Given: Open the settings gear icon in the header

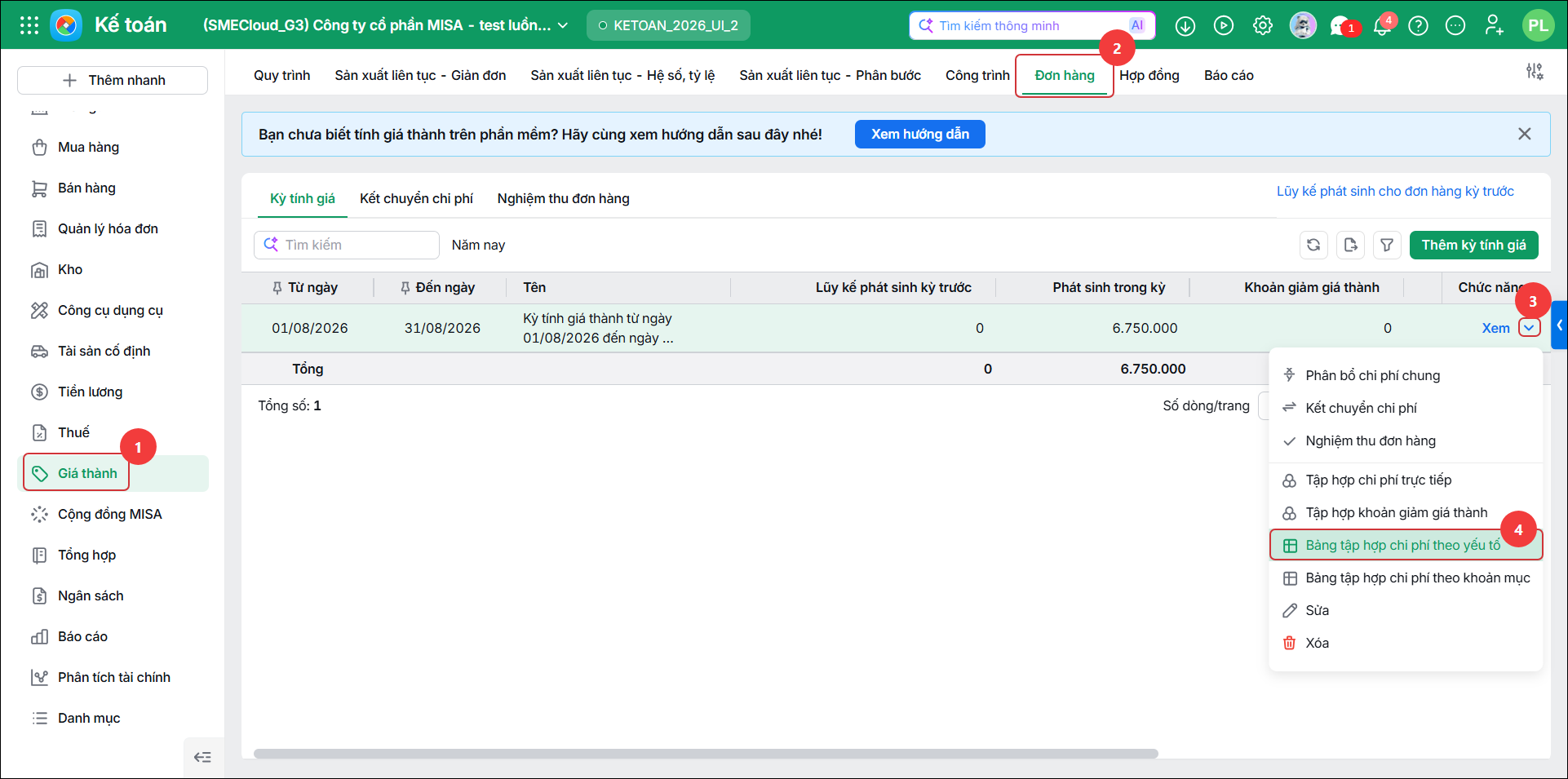Looking at the screenshot, I should click(x=1263, y=25).
